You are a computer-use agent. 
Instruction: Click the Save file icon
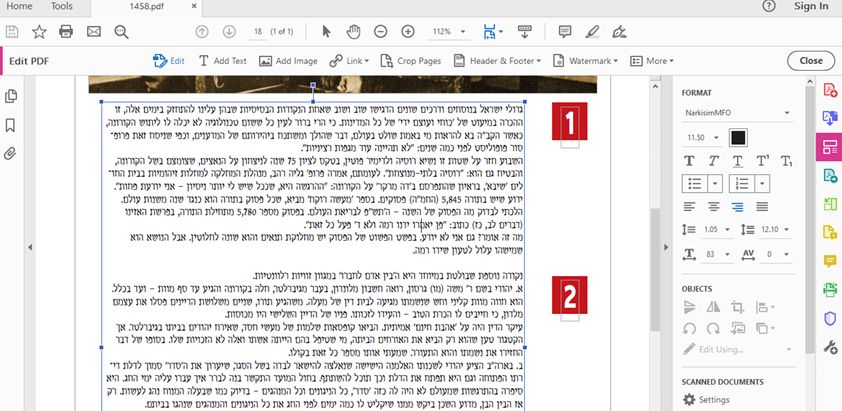click(12, 32)
